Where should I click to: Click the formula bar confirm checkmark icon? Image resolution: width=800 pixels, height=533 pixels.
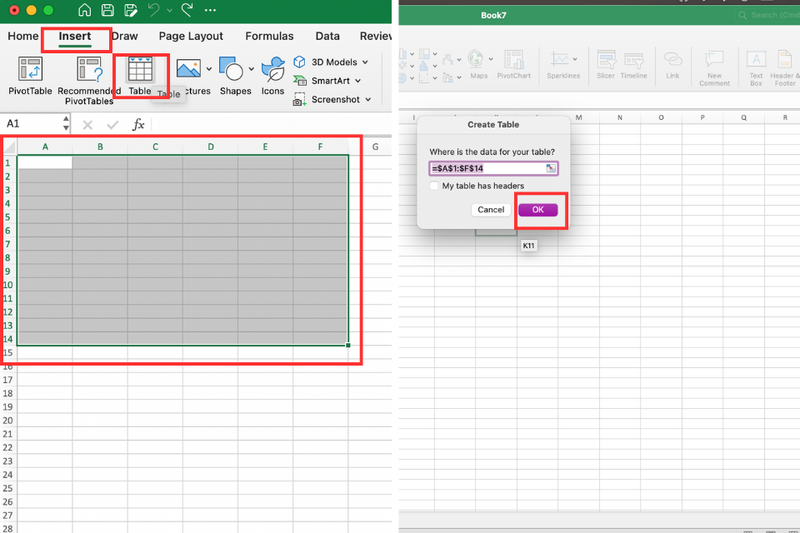coord(113,125)
